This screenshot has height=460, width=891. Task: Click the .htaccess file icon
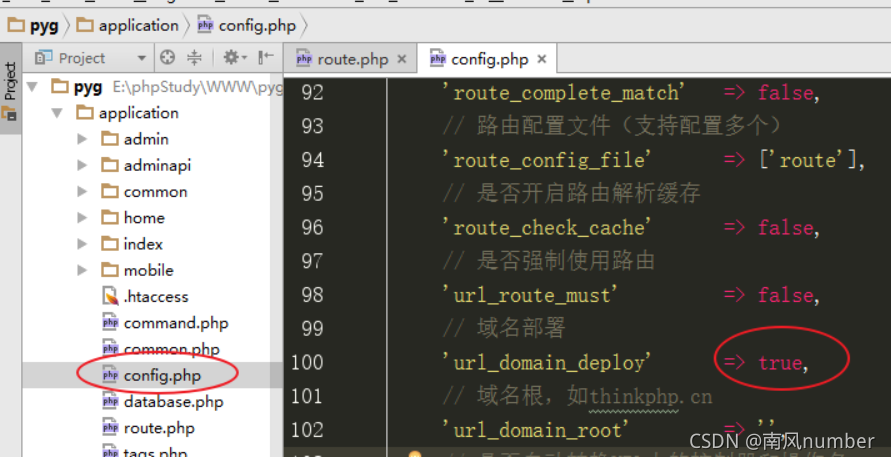[x=110, y=296]
